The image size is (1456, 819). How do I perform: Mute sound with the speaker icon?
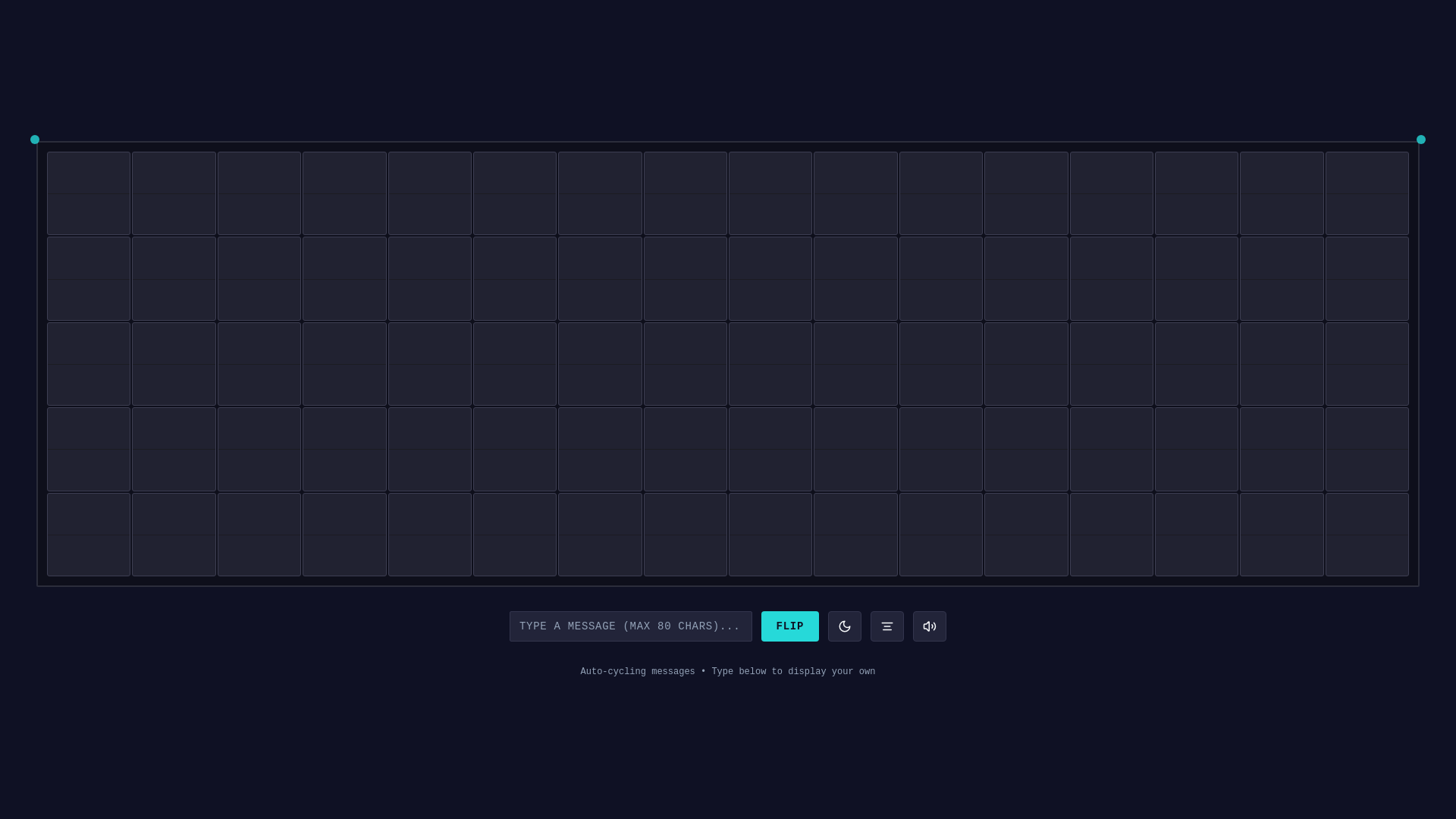pyautogui.click(x=929, y=626)
